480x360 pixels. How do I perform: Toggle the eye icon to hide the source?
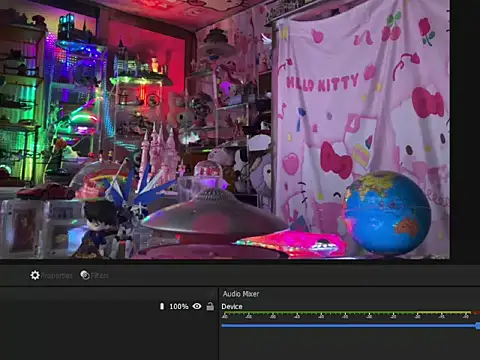[x=197, y=306]
